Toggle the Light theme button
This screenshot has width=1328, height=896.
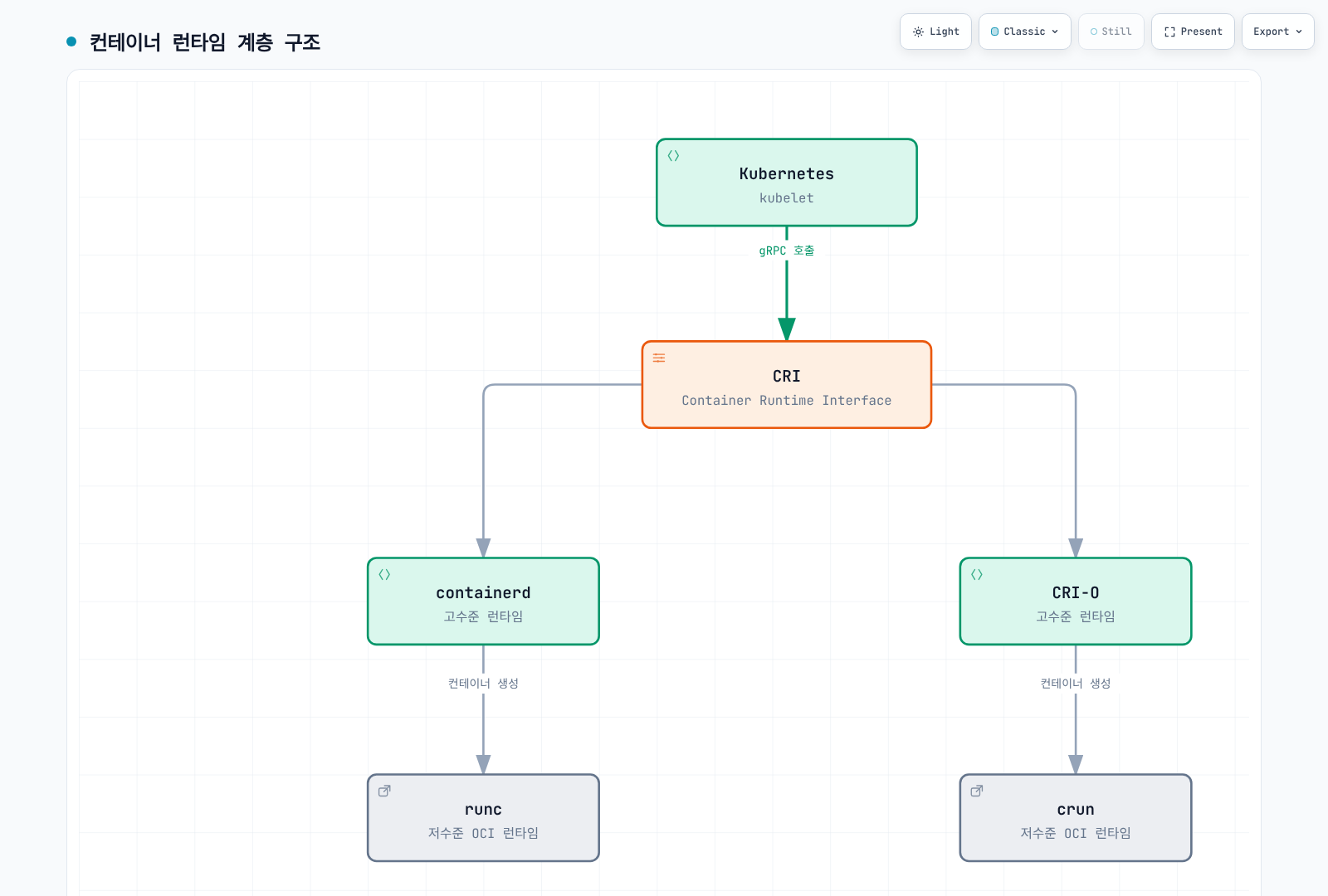pyautogui.click(x=935, y=32)
